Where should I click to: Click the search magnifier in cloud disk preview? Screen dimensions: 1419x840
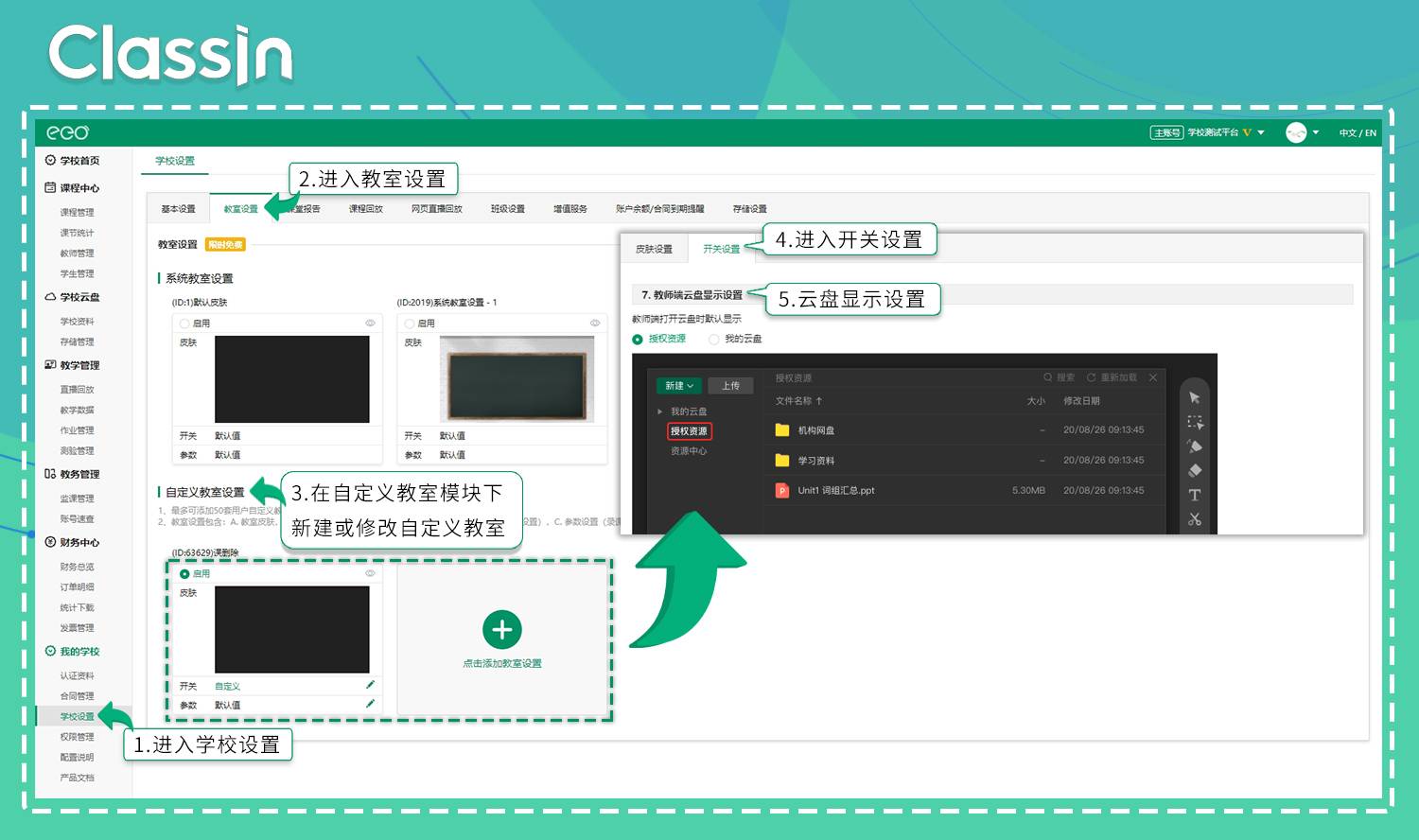(1048, 377)
